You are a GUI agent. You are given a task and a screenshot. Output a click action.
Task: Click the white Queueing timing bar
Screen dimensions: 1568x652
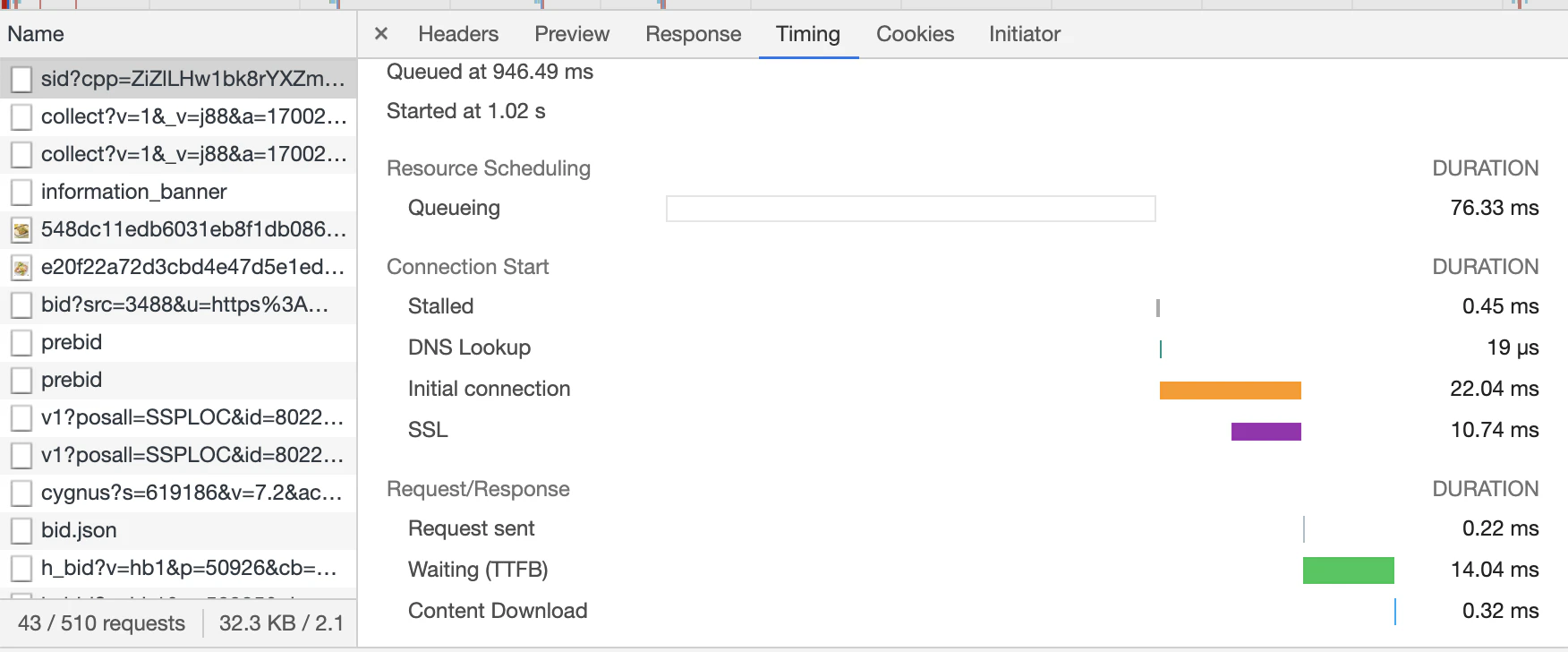click(x=911, y=209)
